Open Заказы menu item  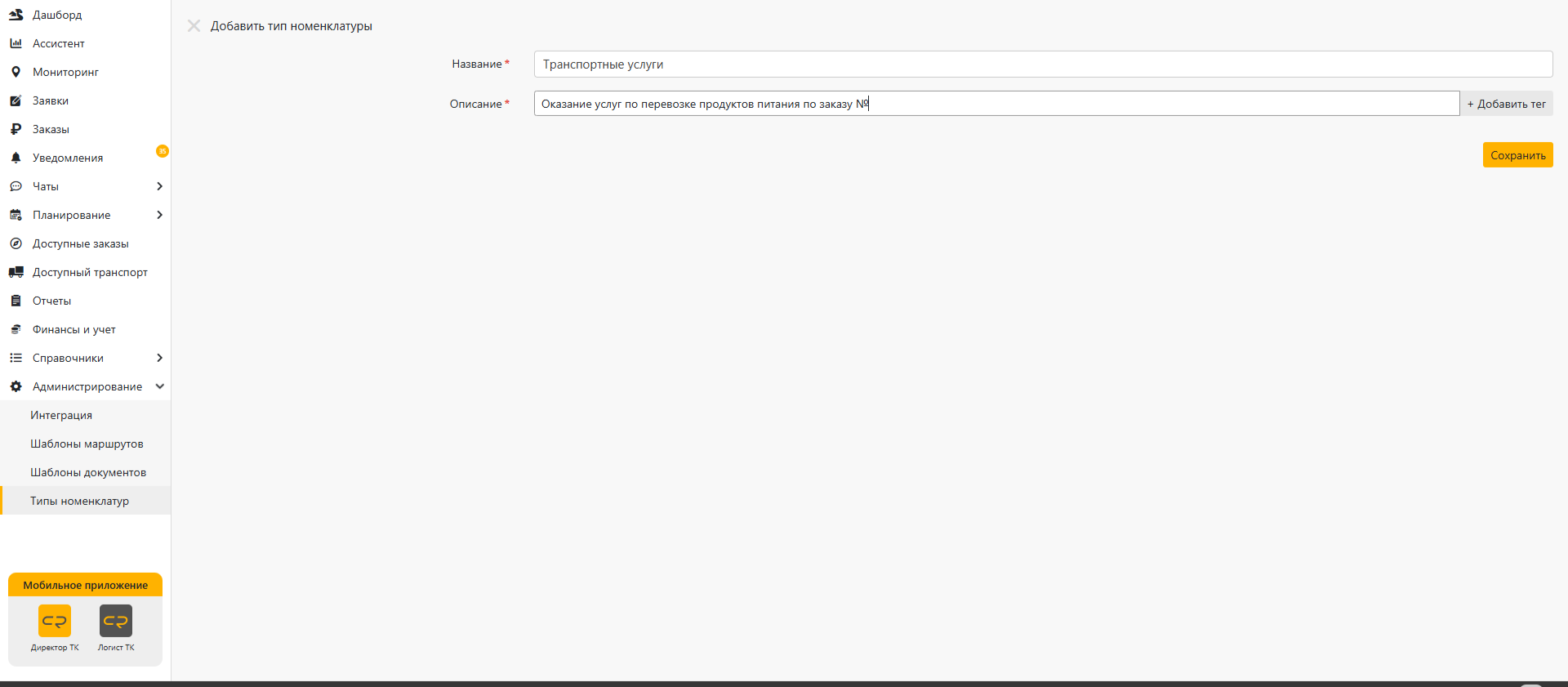tap(85, 129)
